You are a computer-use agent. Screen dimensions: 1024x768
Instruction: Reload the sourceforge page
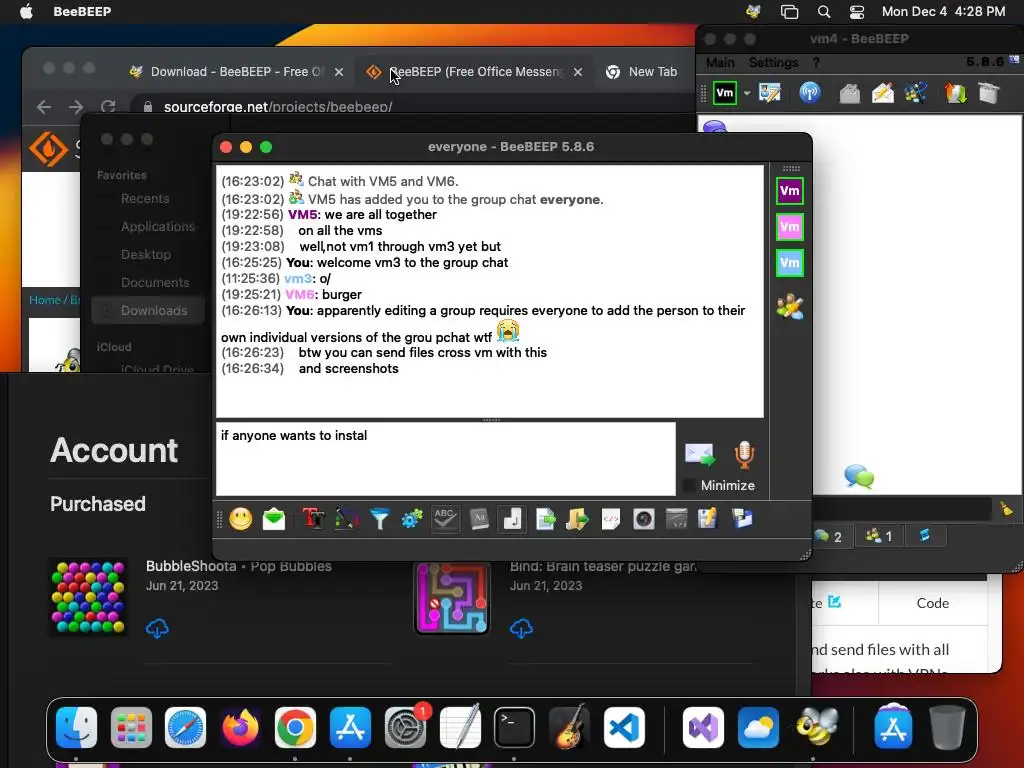pyautogui.click(x=108, y=106)
